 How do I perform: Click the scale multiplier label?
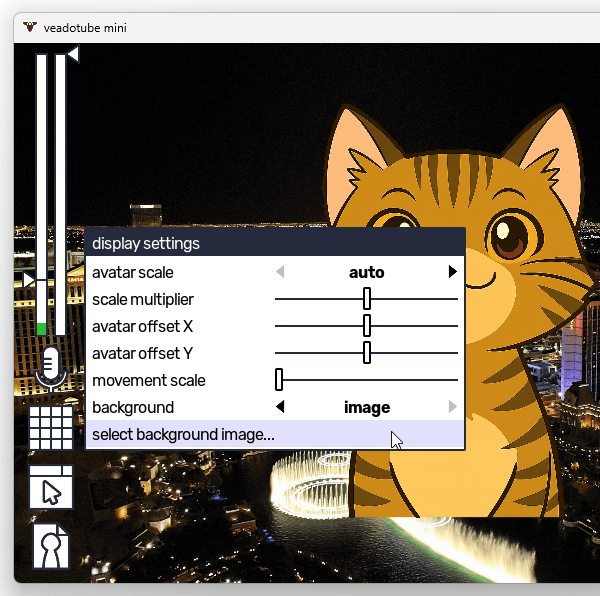(x=143, y=300)
